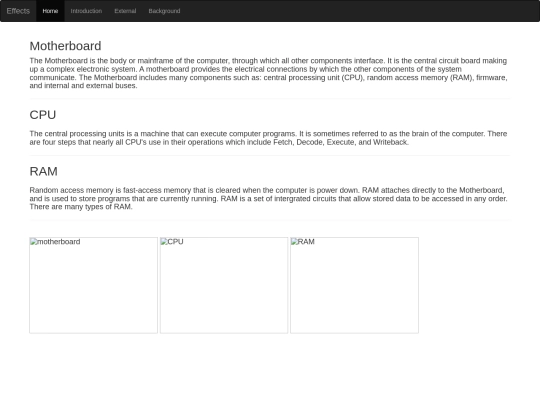The height and width of the screenshot is (405, 540).
Task: Click the paragraph starting 'The Motherboard is the body'
Action: [x=269, y=73]
